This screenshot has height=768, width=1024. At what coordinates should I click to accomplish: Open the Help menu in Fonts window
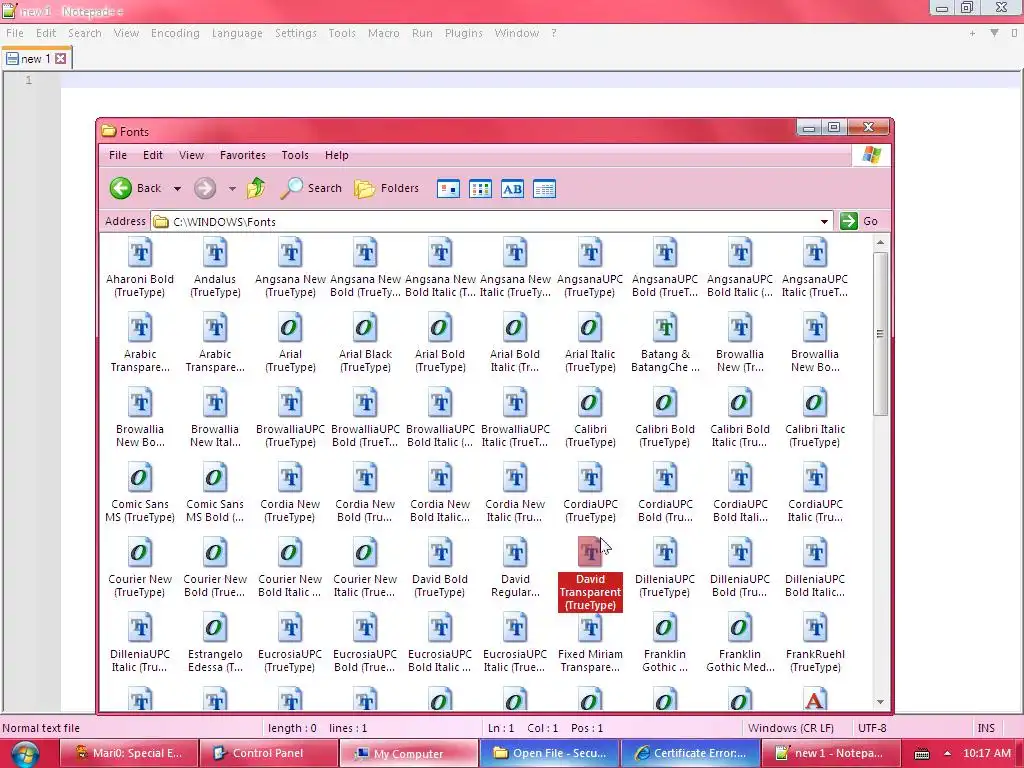point(336,155)
